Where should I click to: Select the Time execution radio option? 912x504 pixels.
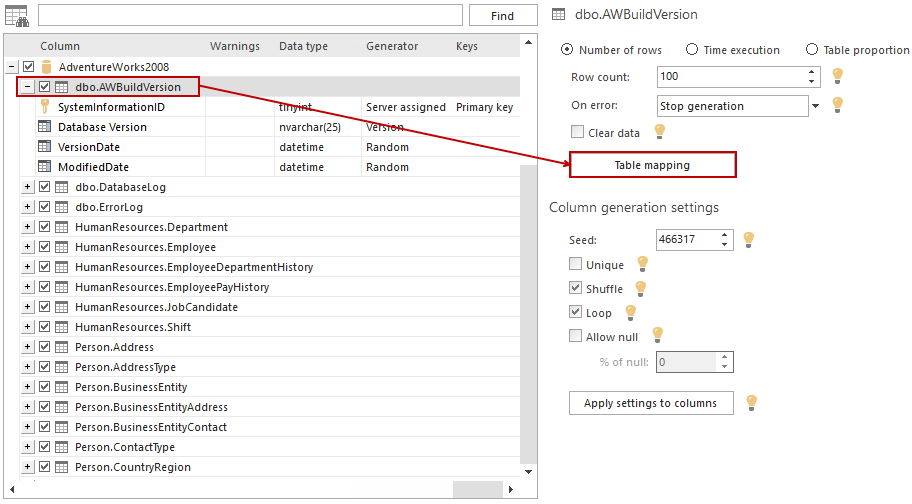tap(692, 49)
